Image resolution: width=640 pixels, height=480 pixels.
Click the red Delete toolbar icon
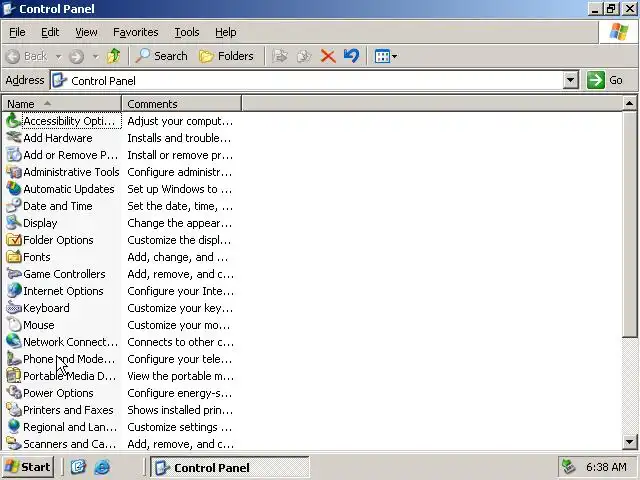[x=328, y=56]
